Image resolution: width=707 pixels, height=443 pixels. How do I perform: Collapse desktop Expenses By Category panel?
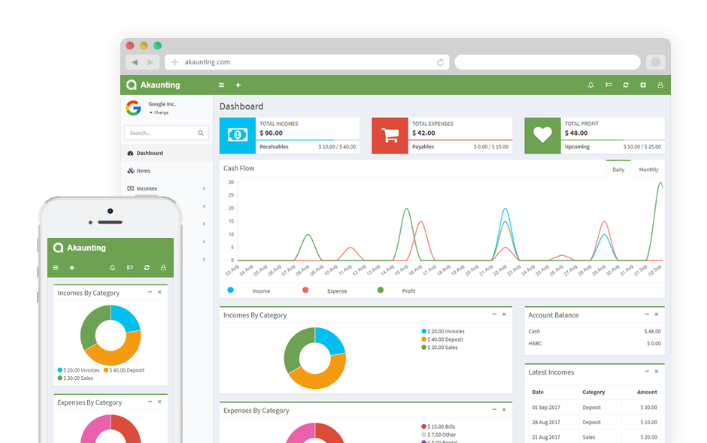(494, 410)
